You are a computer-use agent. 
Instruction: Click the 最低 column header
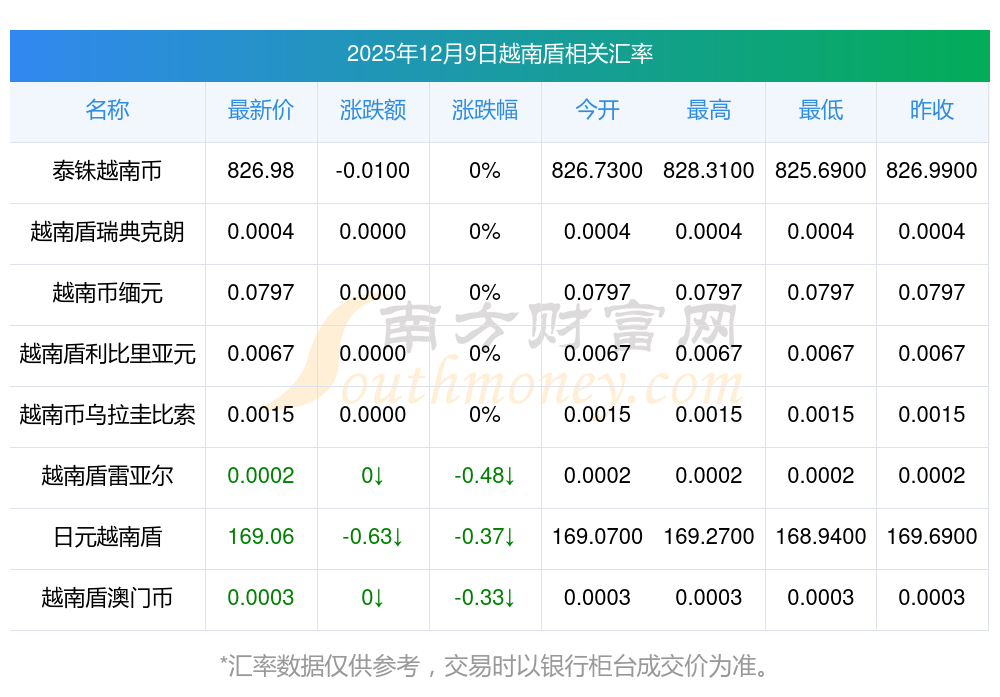click(820, 111)
